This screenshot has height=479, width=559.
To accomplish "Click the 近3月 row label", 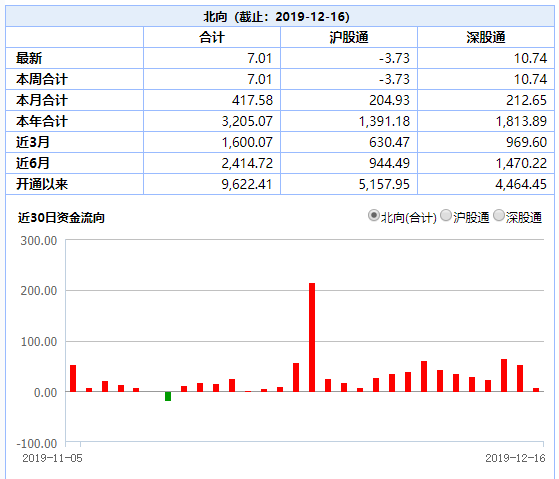I will 32,142.
